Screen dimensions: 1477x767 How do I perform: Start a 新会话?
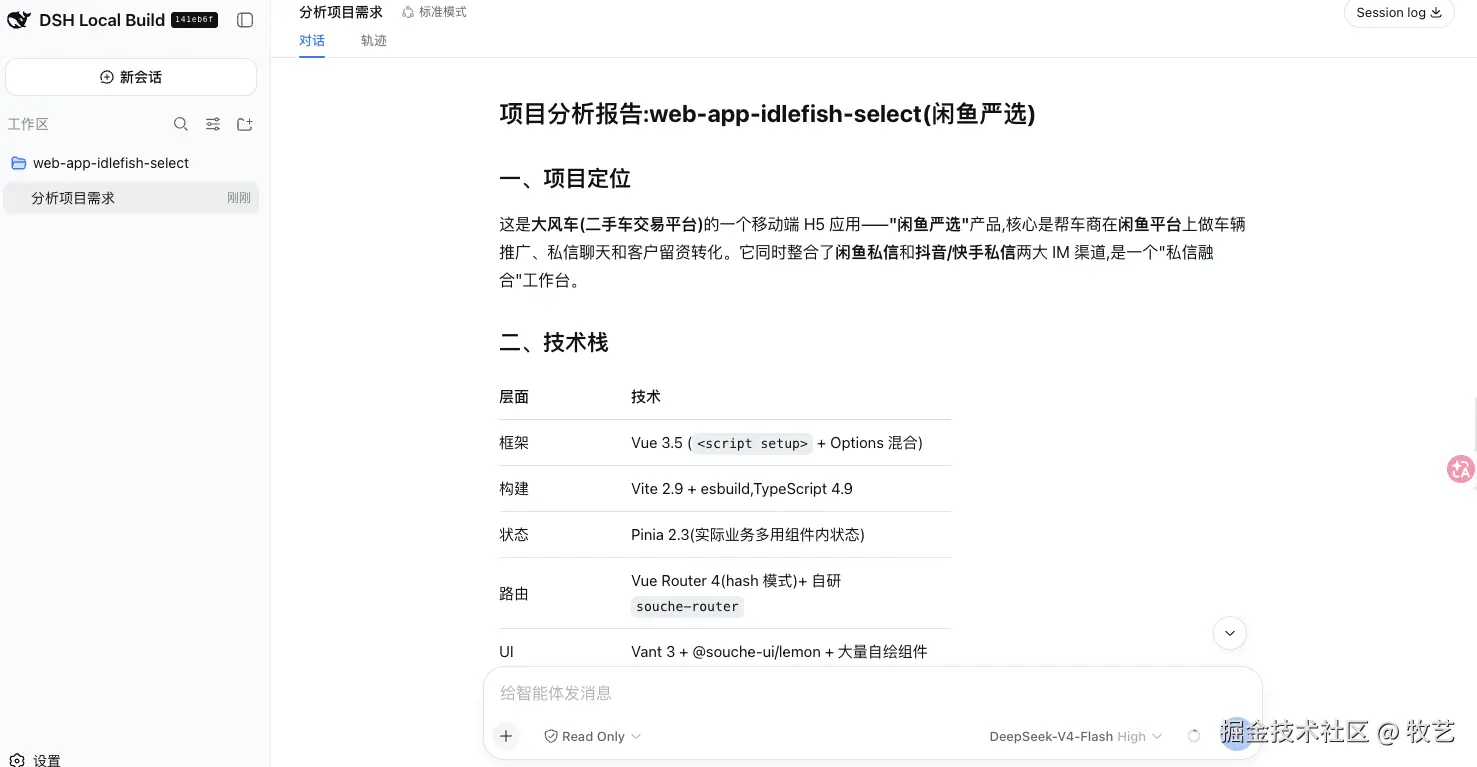click(131, 77)
